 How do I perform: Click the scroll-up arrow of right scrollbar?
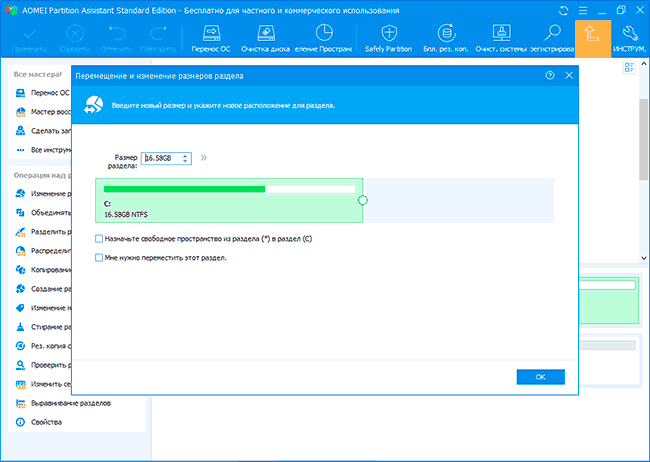coord(643,64)
